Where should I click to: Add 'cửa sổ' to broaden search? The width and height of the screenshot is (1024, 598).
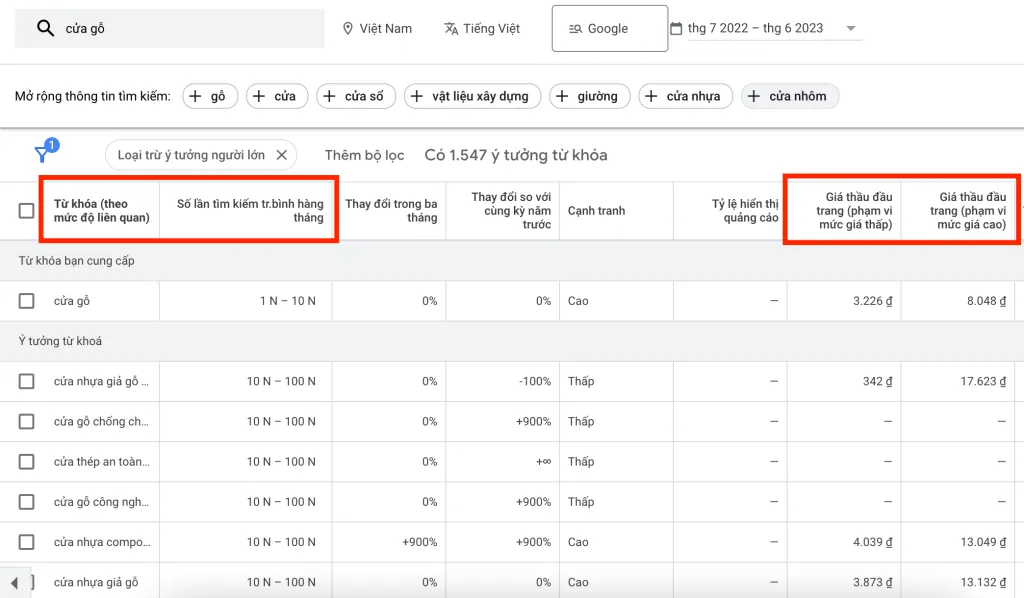tap(356, 96)
